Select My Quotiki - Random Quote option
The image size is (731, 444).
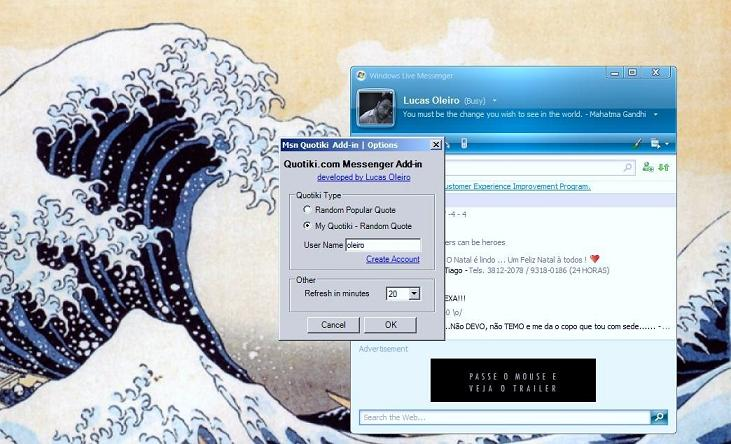307,226
